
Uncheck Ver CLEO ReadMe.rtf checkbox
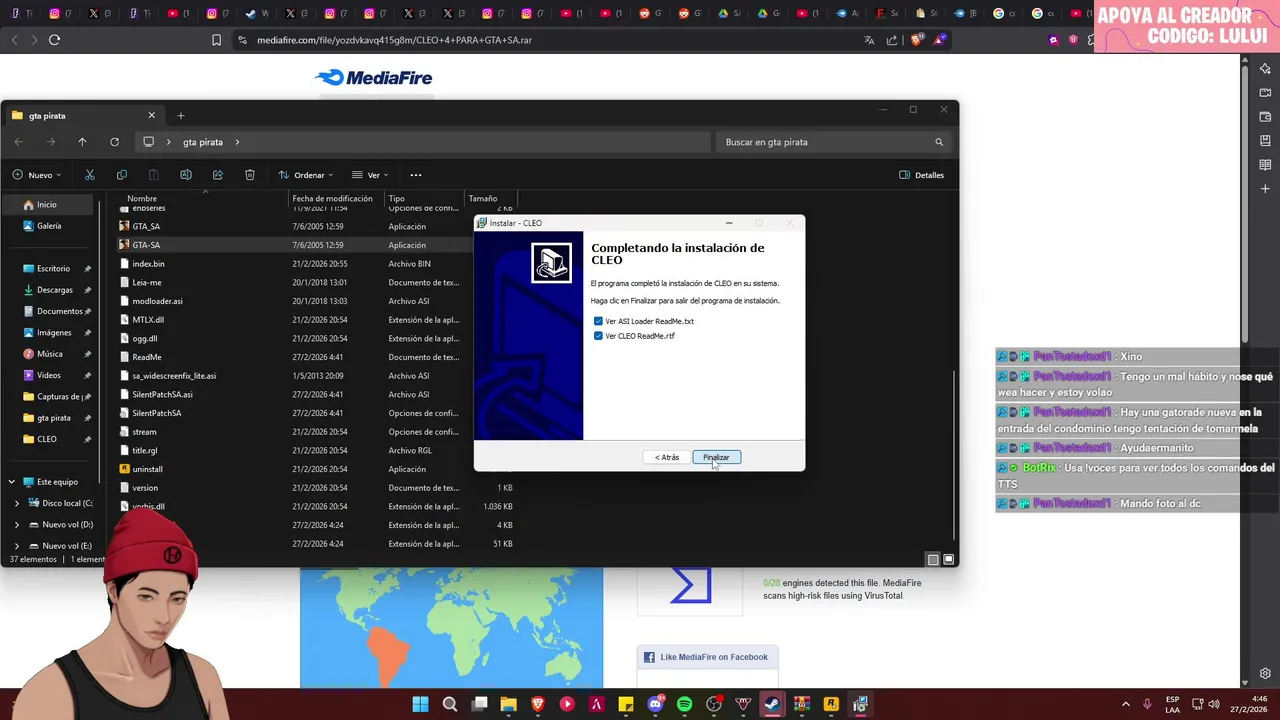point(598,336)
